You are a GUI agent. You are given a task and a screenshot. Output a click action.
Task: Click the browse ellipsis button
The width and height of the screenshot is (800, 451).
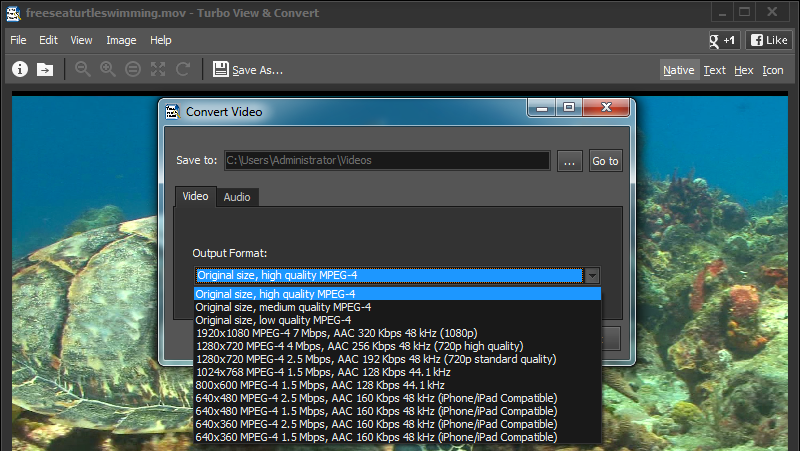(x=570, y=161)
